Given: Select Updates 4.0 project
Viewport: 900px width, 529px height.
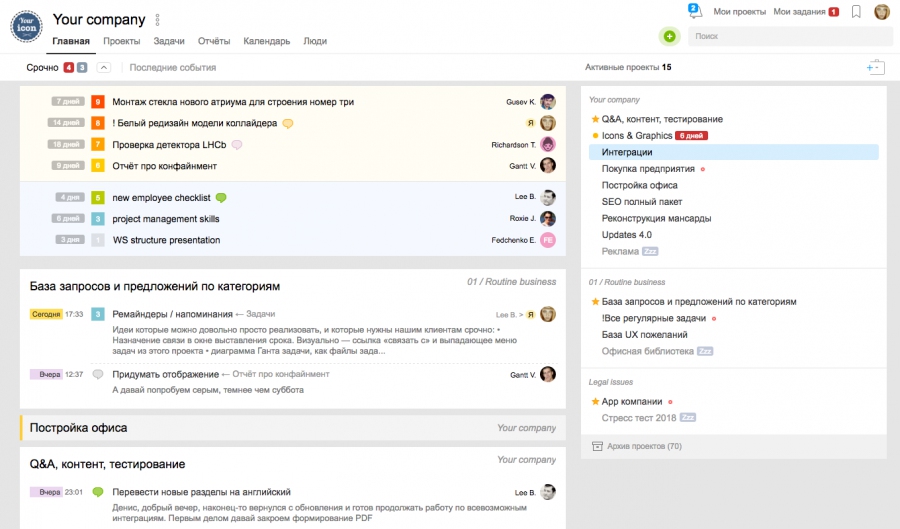Looking at the screenshot, I should (627, 235).
